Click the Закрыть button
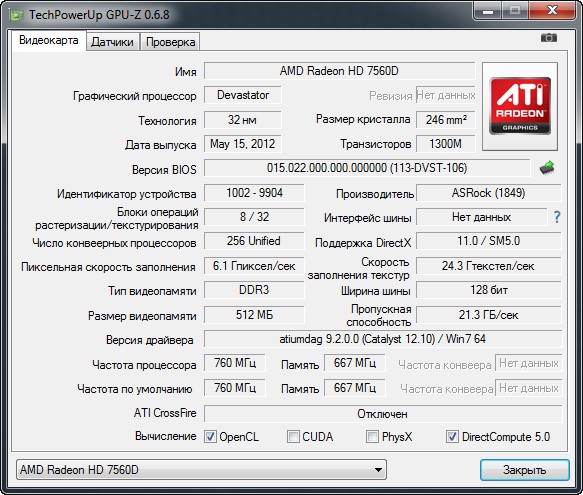The width and height of the screenshot is (583, 495). [525, 470]
